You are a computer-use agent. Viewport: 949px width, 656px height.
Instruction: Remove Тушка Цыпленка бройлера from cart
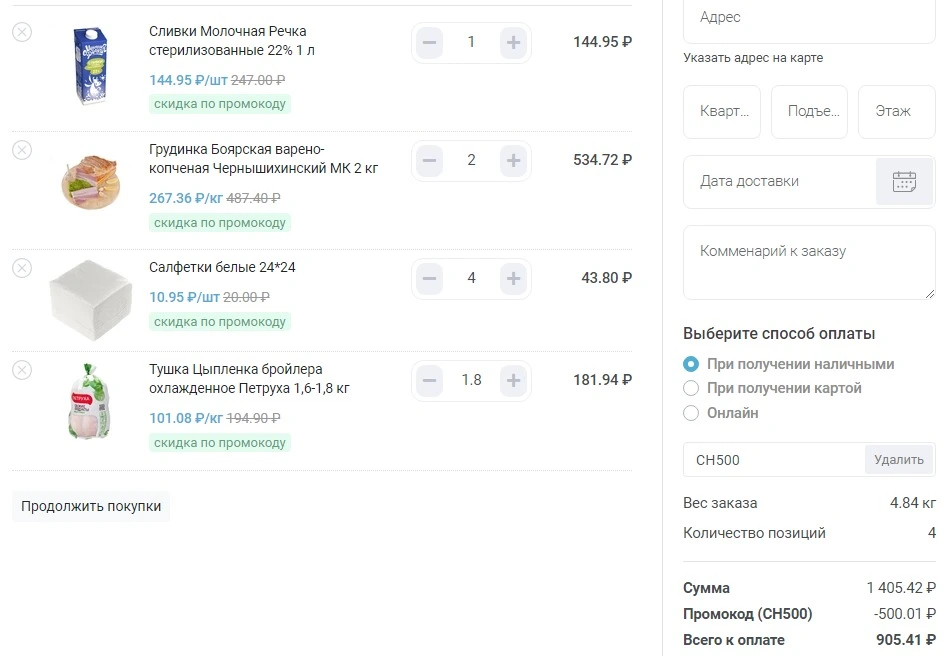22,370
